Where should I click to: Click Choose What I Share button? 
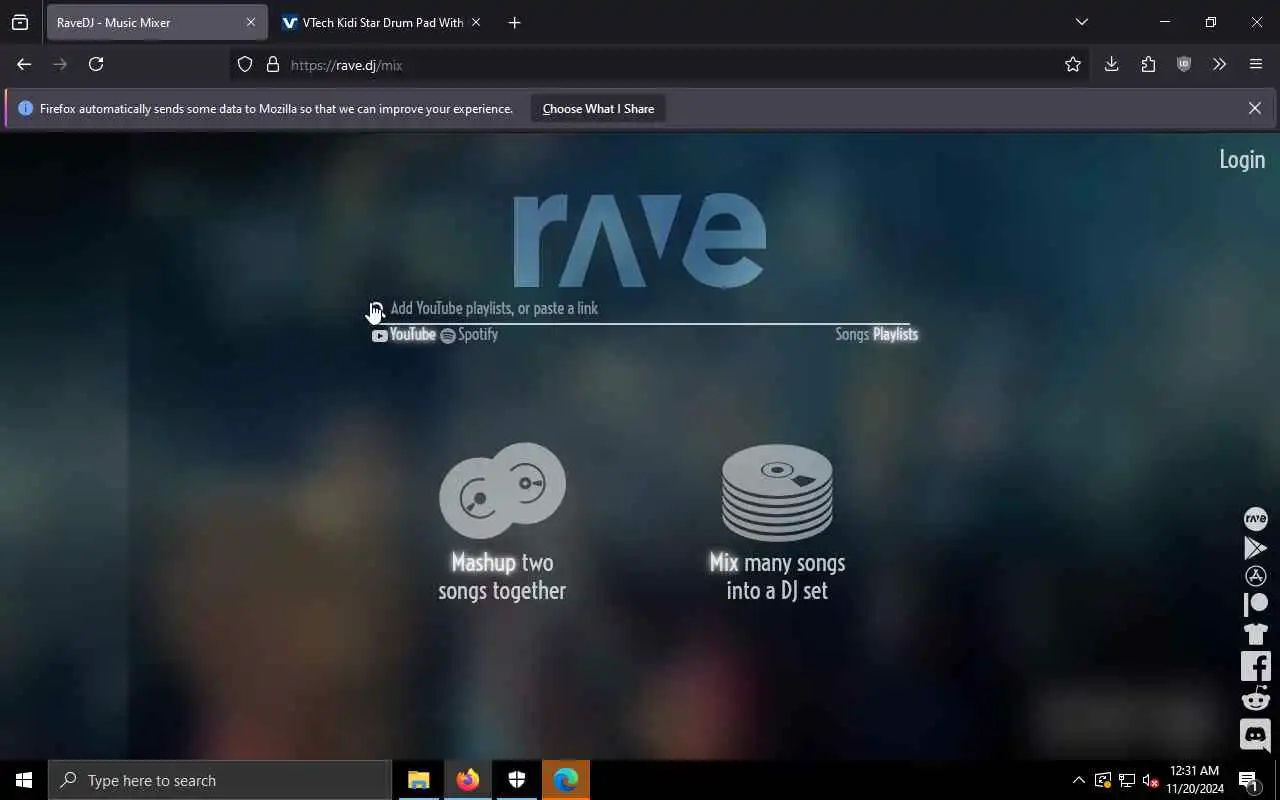598,108
